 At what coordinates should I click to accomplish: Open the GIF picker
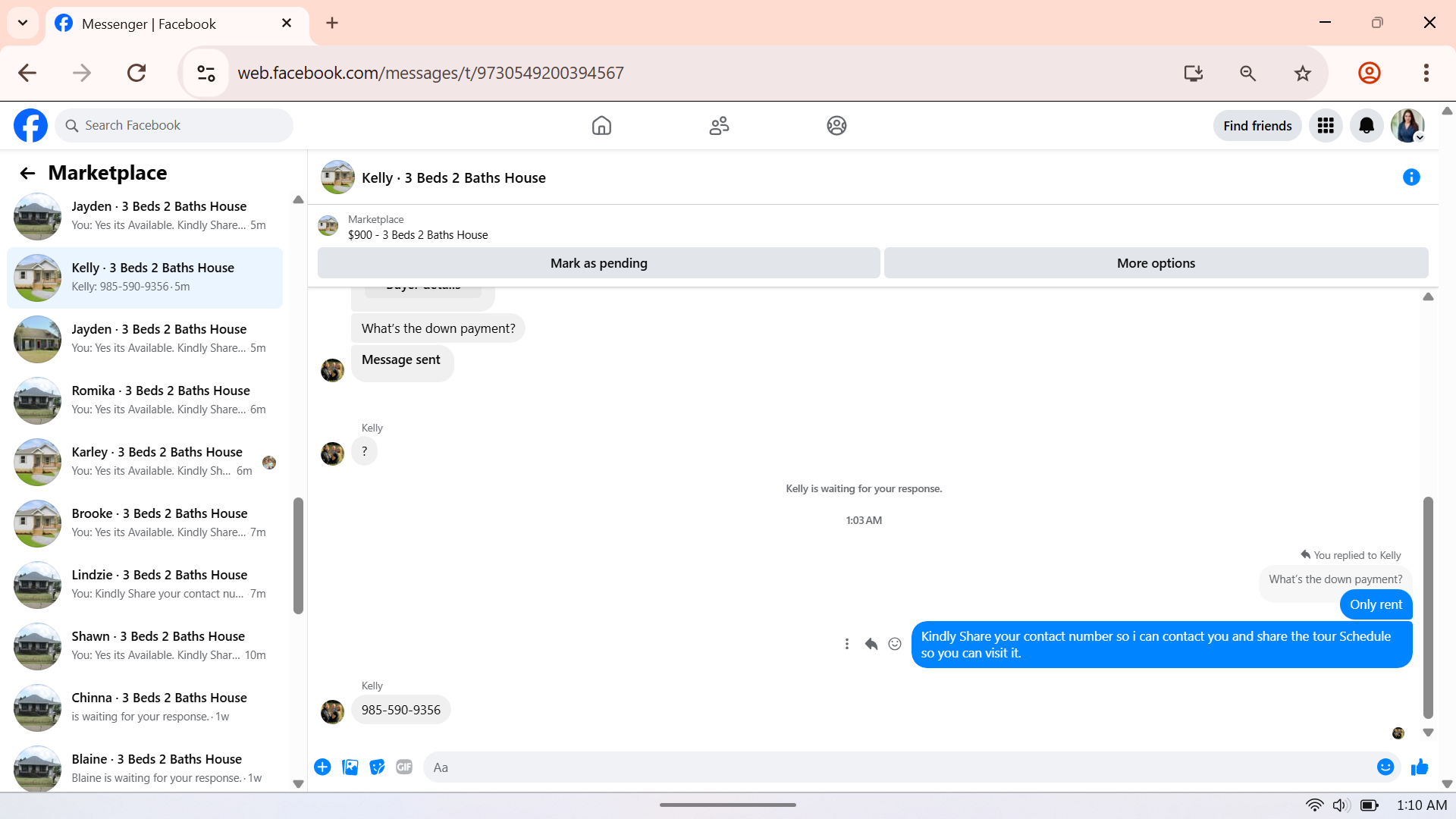pos(404,767)
